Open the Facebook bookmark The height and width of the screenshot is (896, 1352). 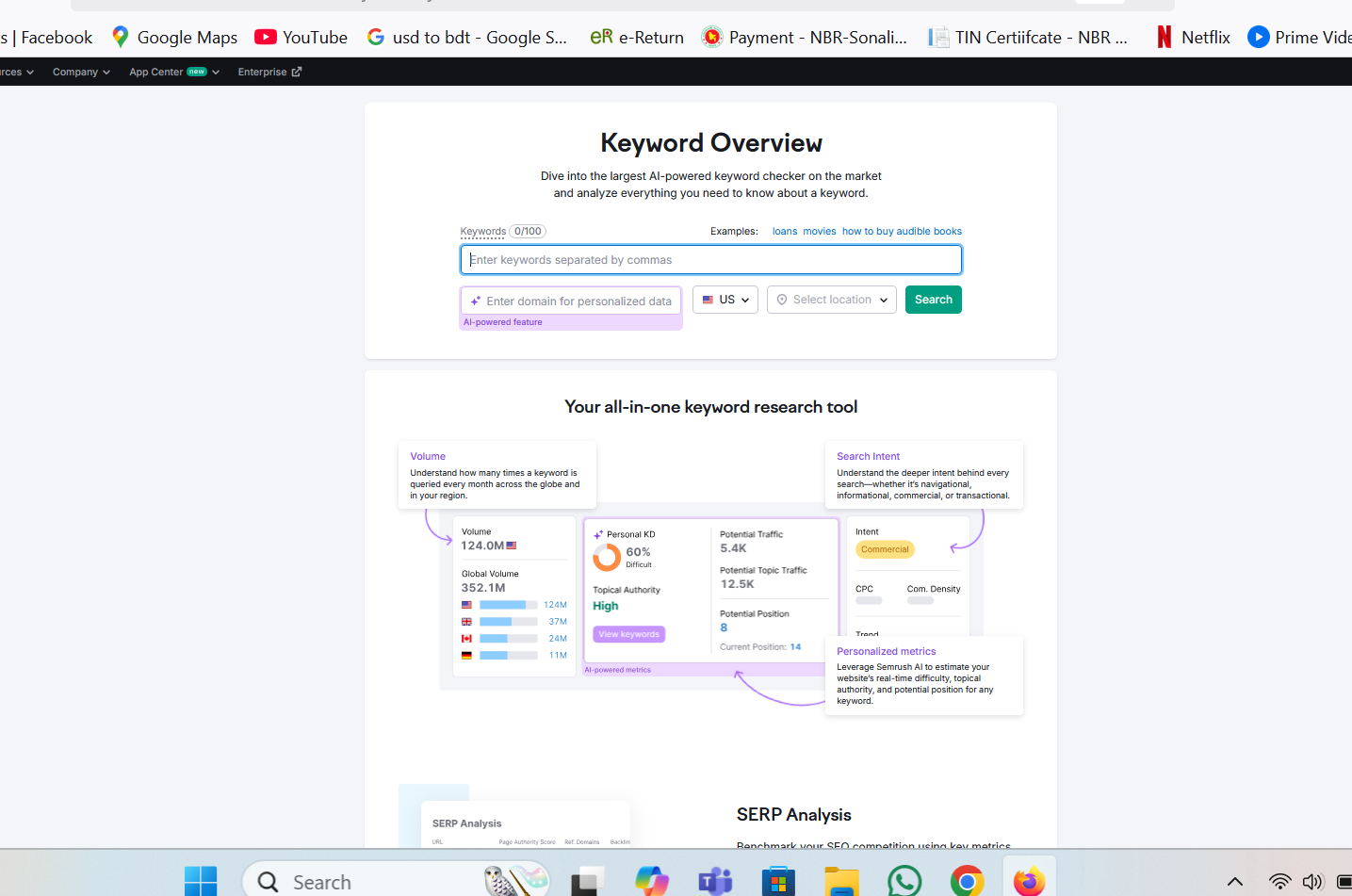46,38
